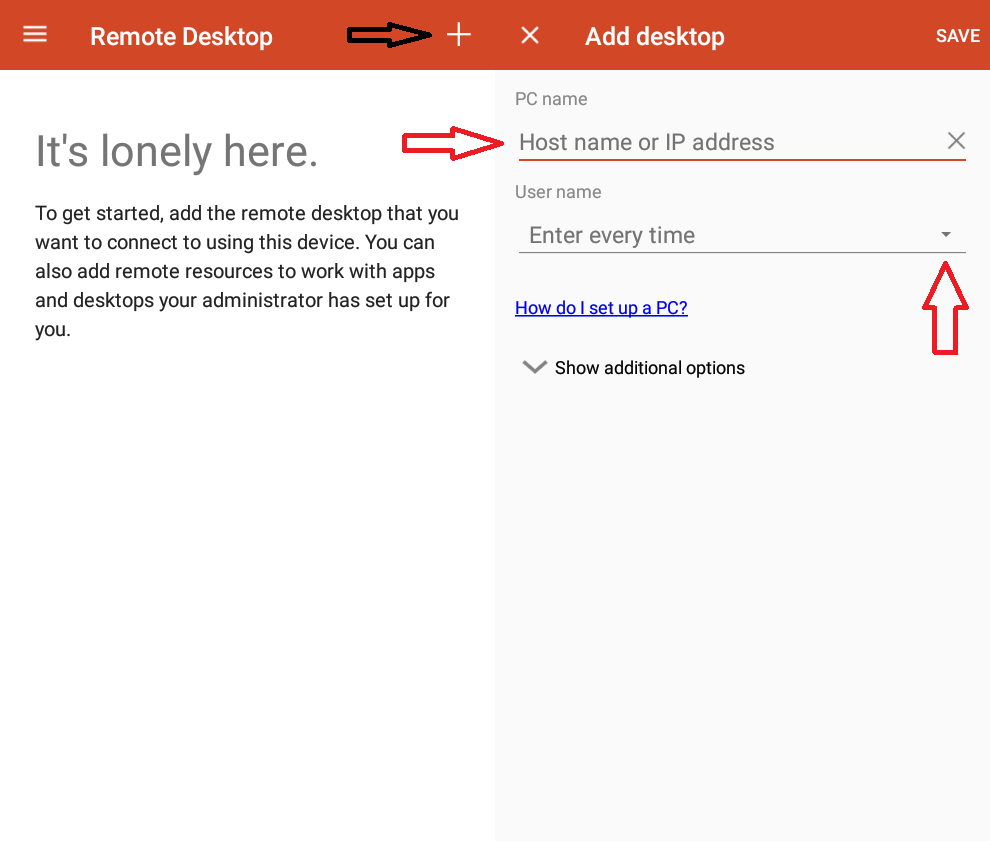This screenshot has height=841, width=990.
Task: Clear the PC name field
Action: [956, 141]
